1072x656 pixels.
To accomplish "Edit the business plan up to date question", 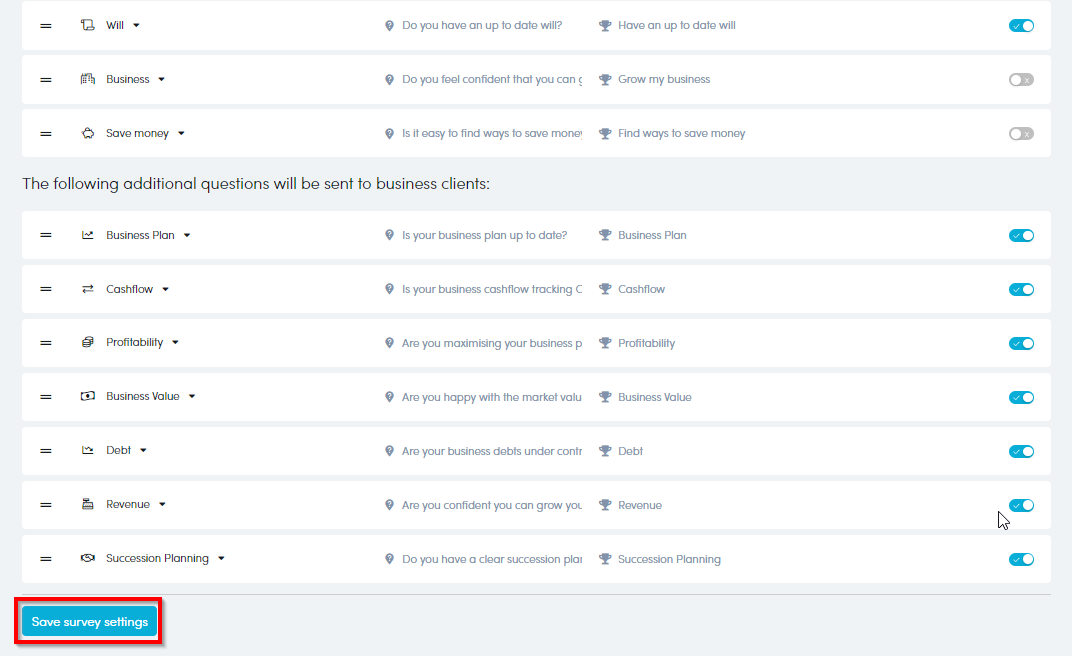I will pyautogui.click(x=484, y=236).
